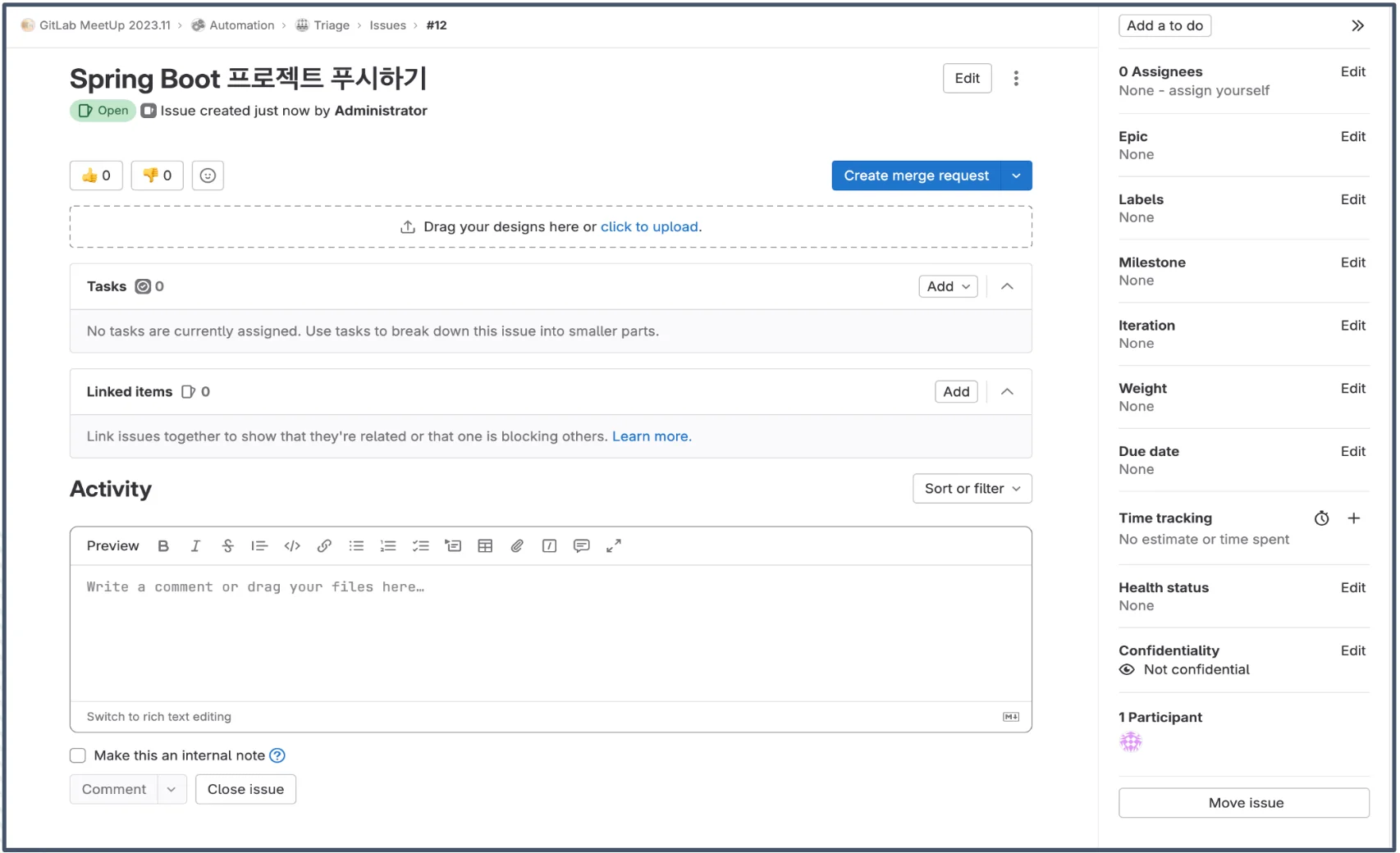This screenshot has height=853, width=1400.
Task: Click the Close issue button
Action: 245,789
